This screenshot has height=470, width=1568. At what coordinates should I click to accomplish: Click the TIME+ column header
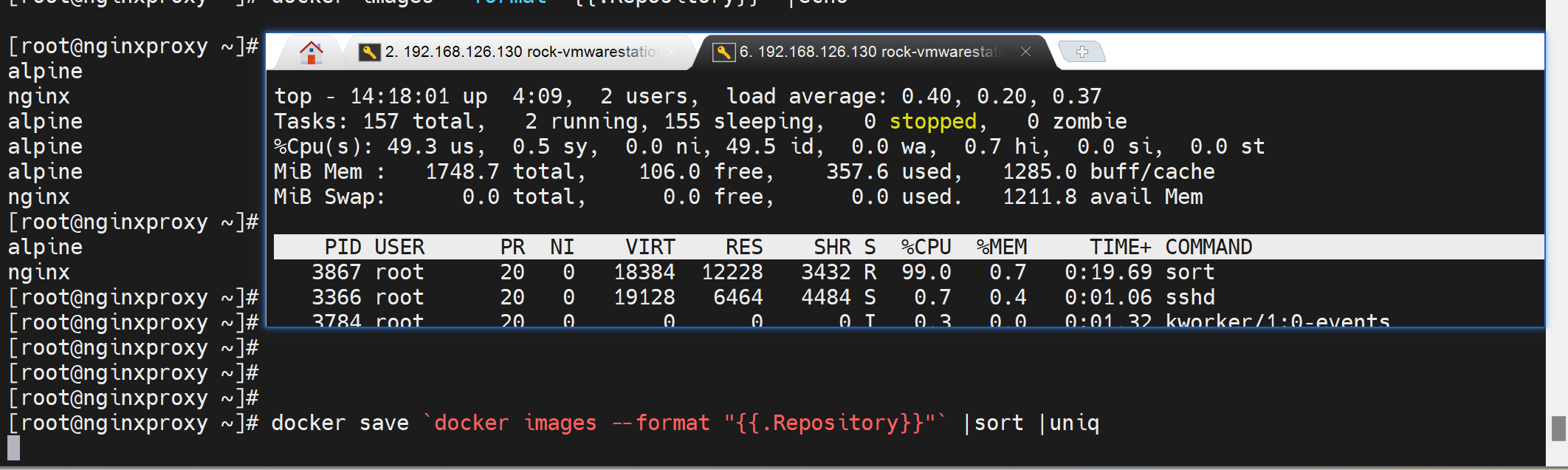tap(1120, 247)
